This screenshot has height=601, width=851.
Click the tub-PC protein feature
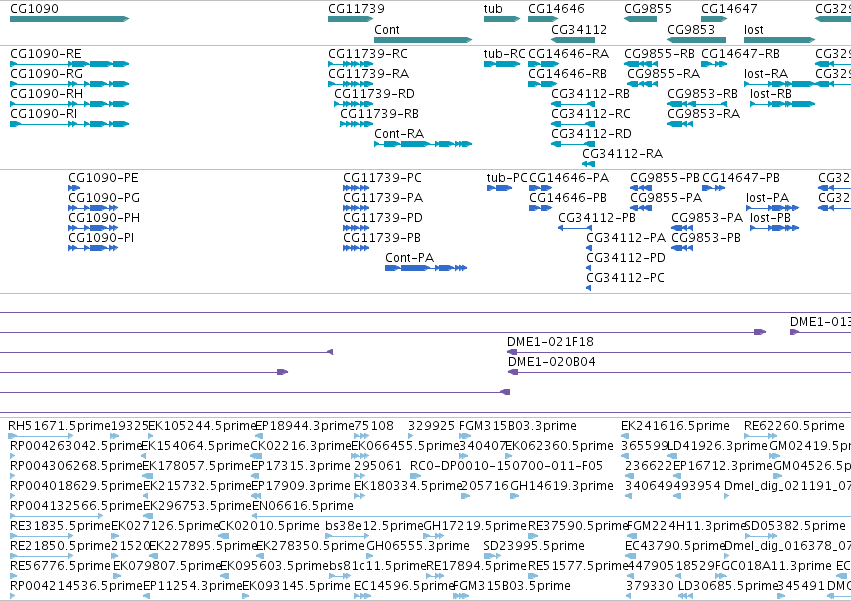click(499, 188)
